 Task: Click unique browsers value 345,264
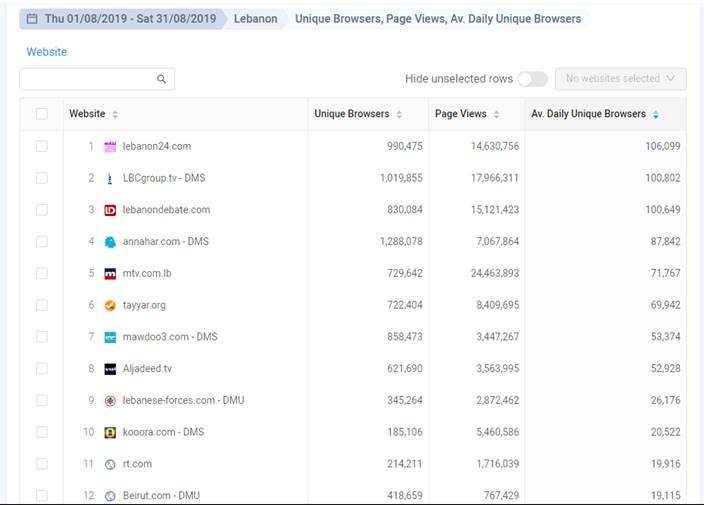click(x=405, y=400)
